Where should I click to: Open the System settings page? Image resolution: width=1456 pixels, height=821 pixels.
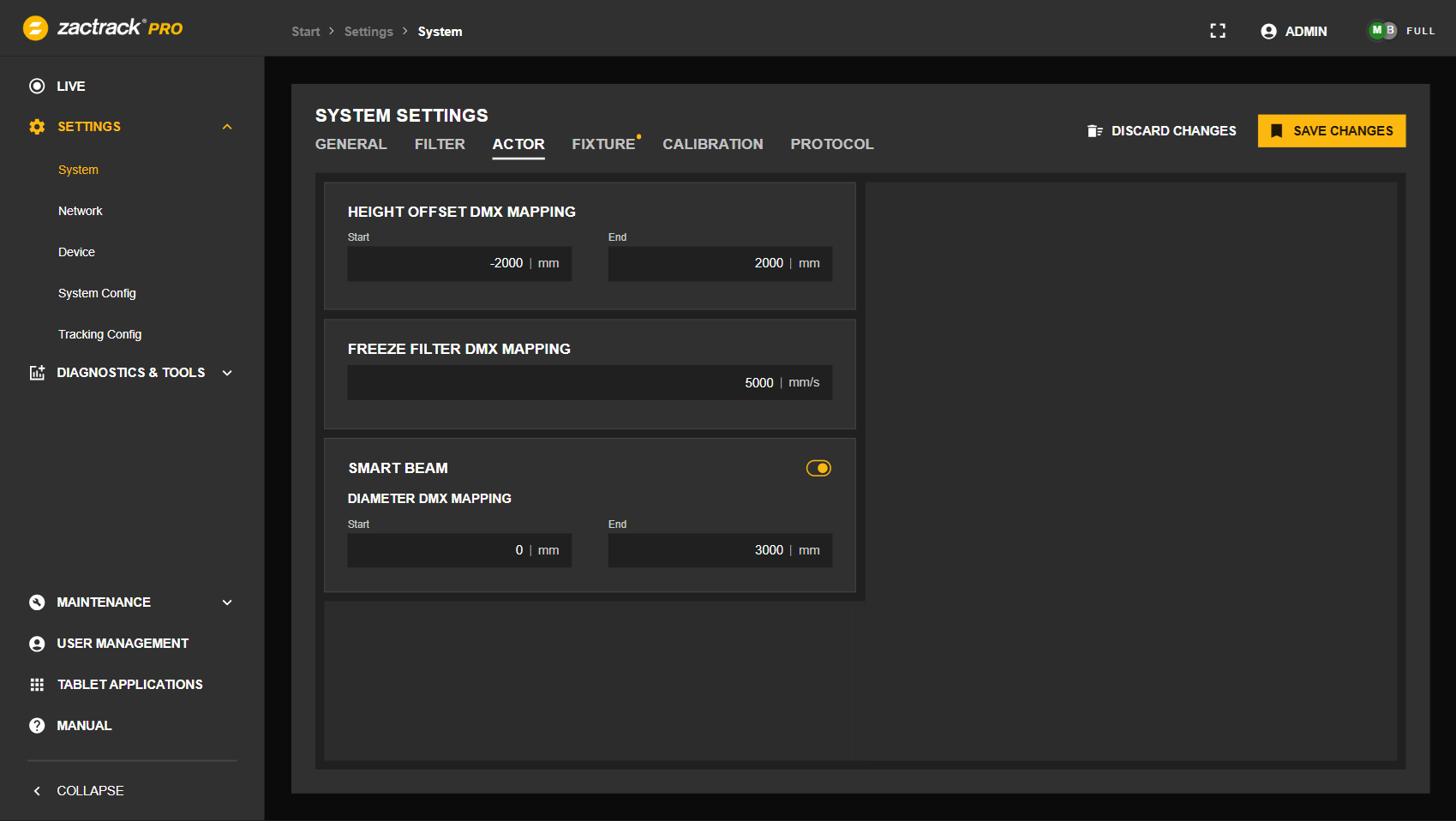(78, 170)
